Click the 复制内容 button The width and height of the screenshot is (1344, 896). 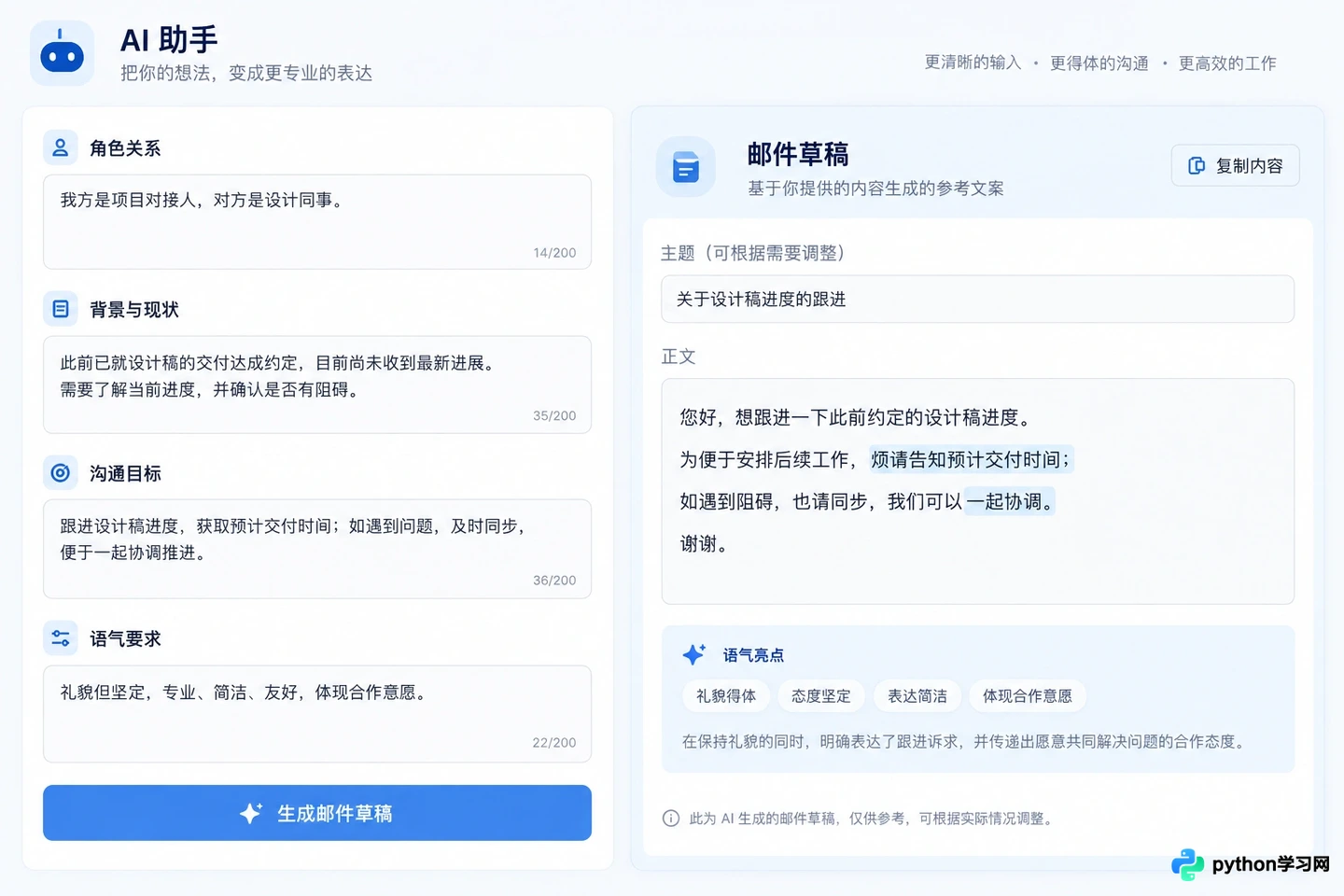click(x=1236, y=165)
